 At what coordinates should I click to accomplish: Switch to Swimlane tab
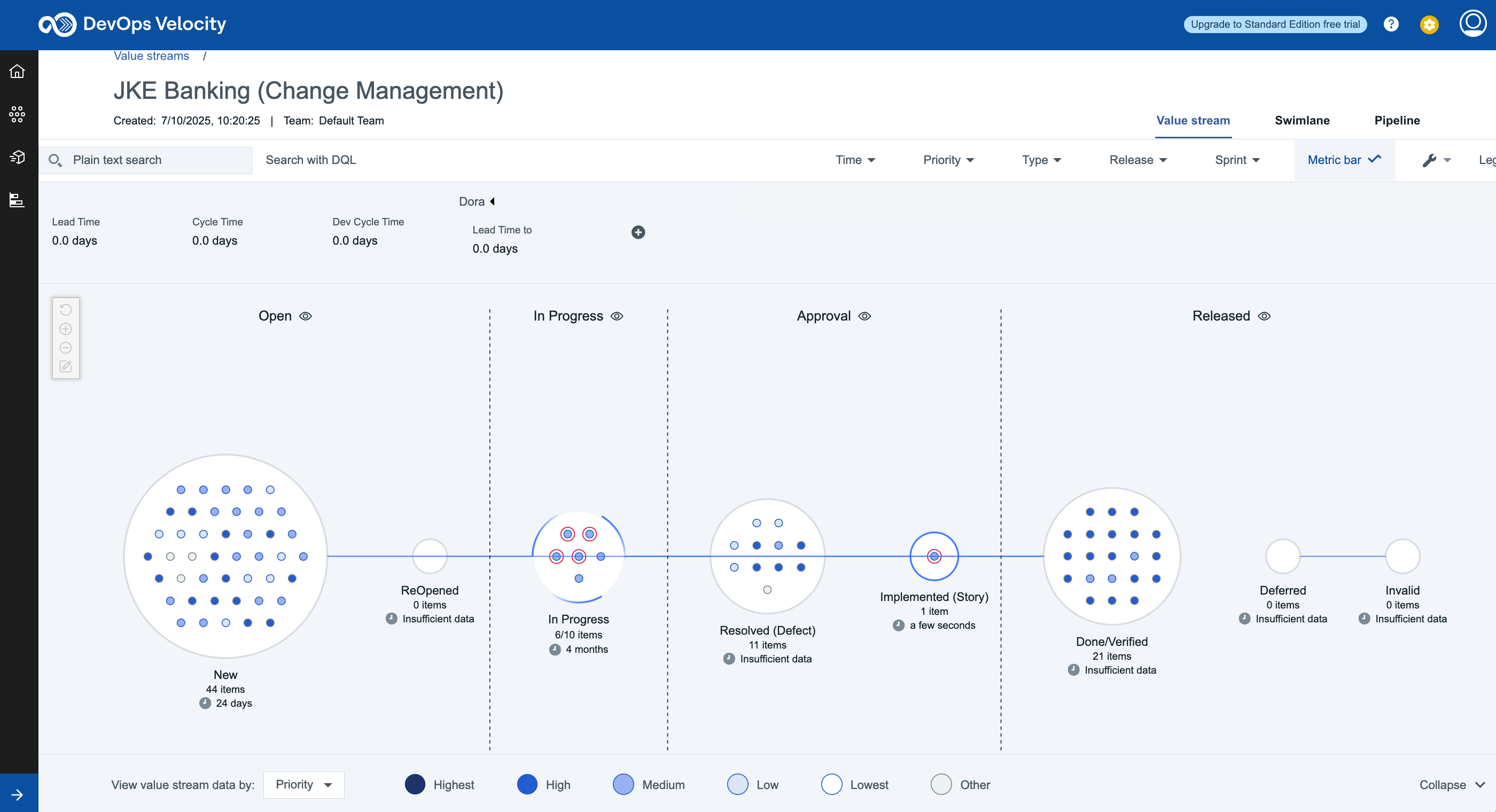pyautogui.click(x=1302, y=121)
